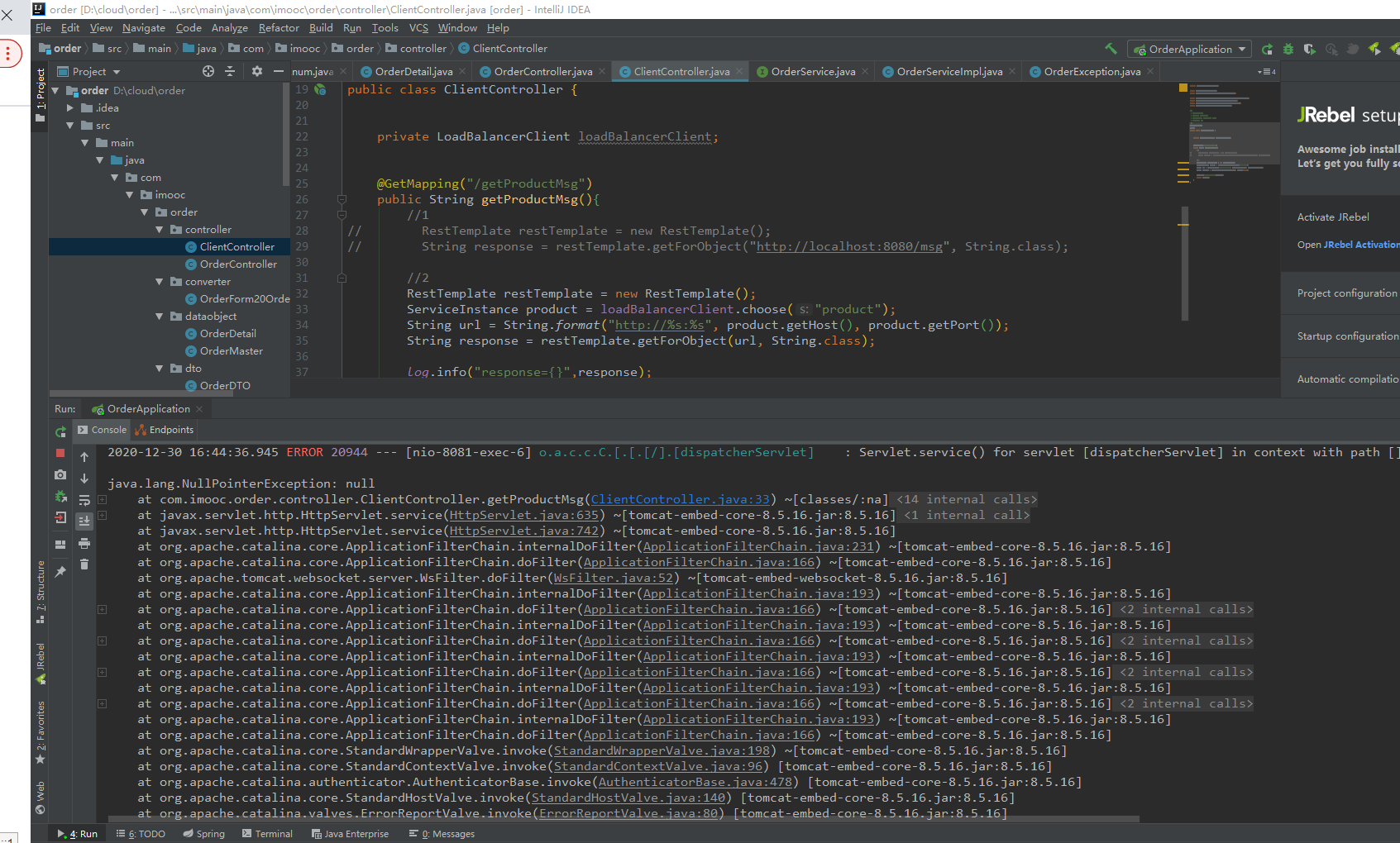Collapse the src folder
Image resolution: width=1400 pixels, height=843 pixels.
pos(70,126)
